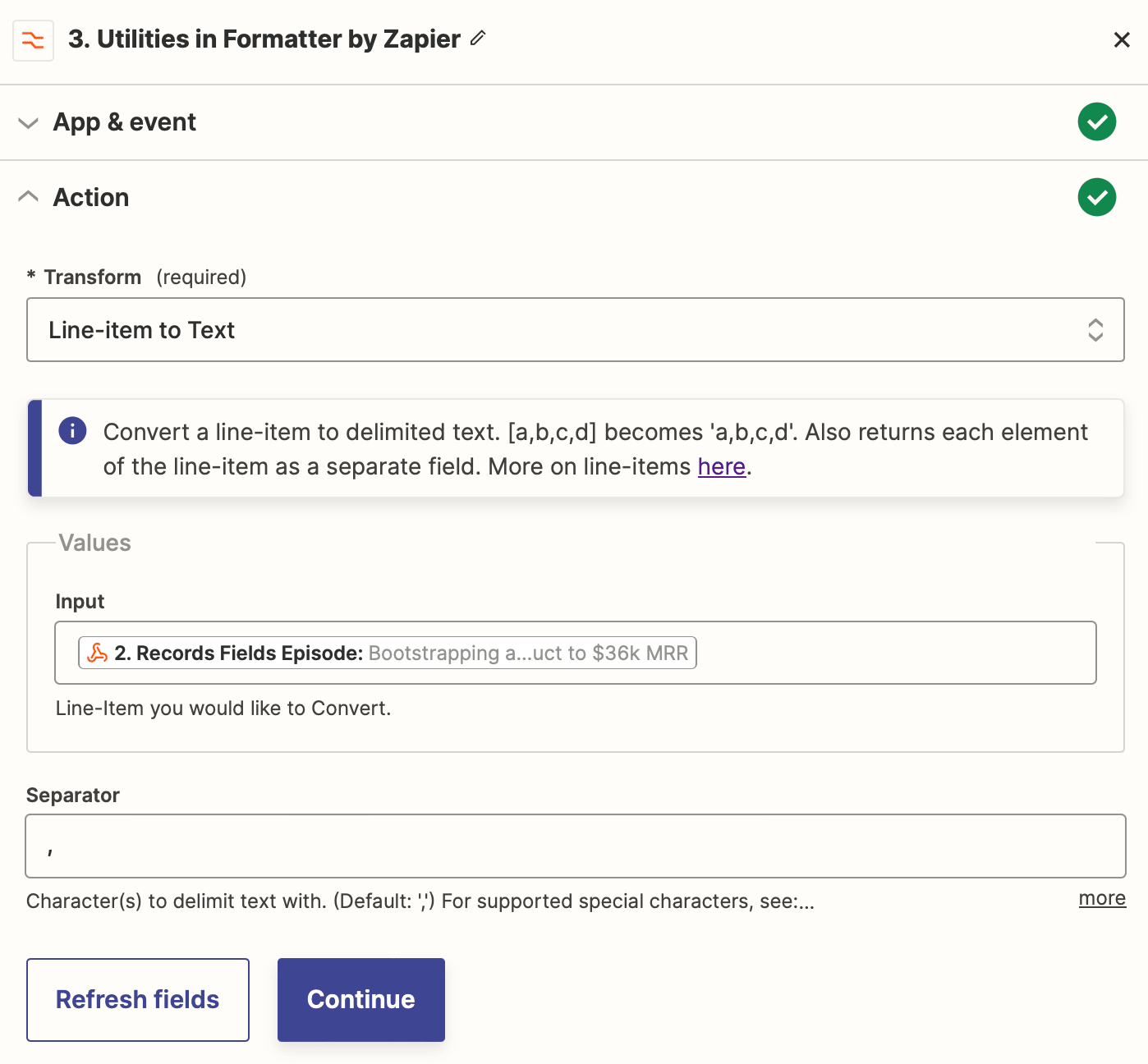Viewport: 1148px width, 1064px height.
Task: Click the Continue button
Action: tap(360, 999)
